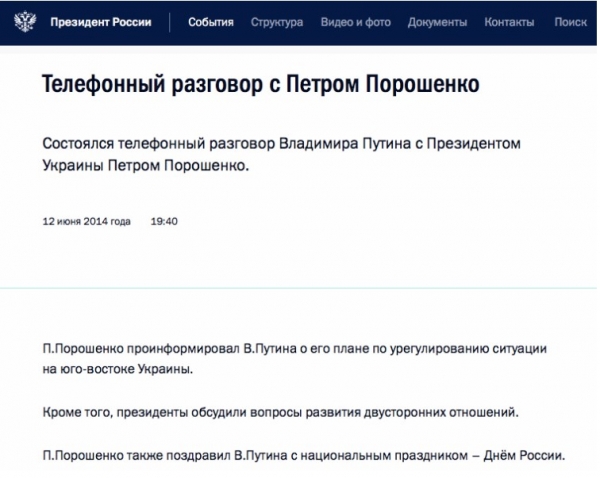This screenshot has width=600, height=478.
Task: Click the sentence about Днём России congratulation
Action: (x=304, y=455)
